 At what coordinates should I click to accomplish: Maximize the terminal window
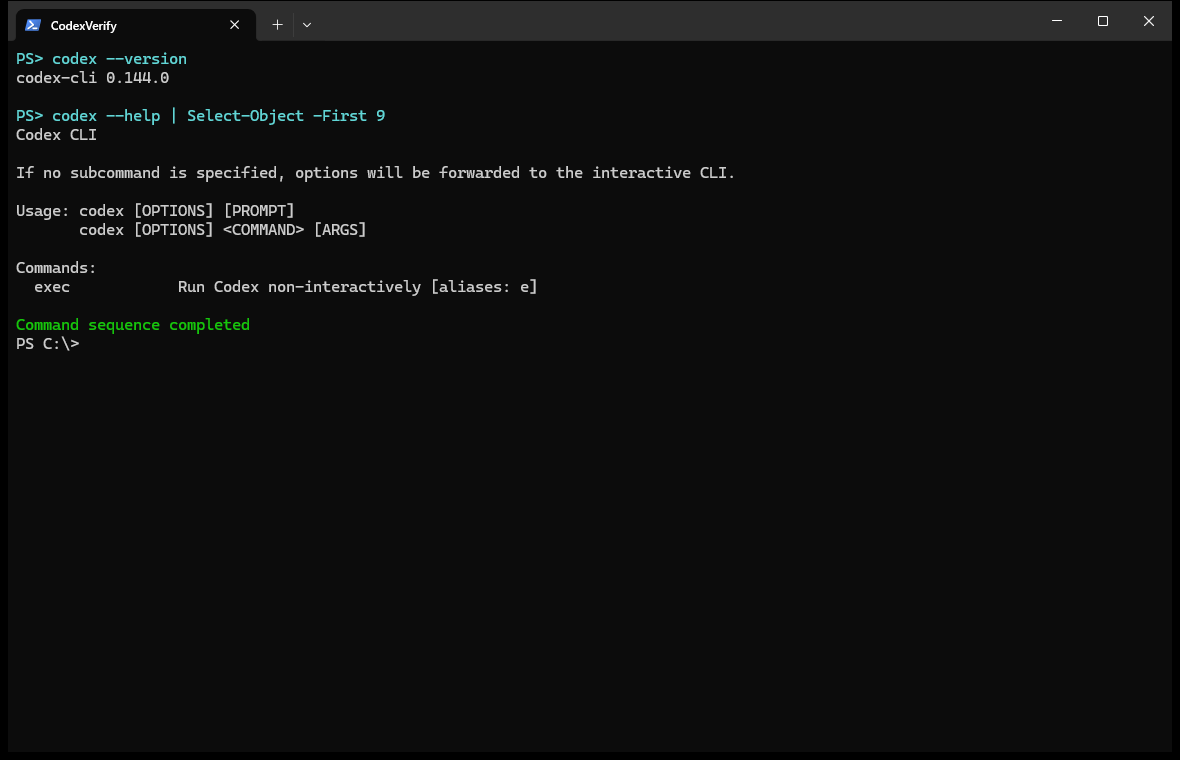[x=1102, y=21]
